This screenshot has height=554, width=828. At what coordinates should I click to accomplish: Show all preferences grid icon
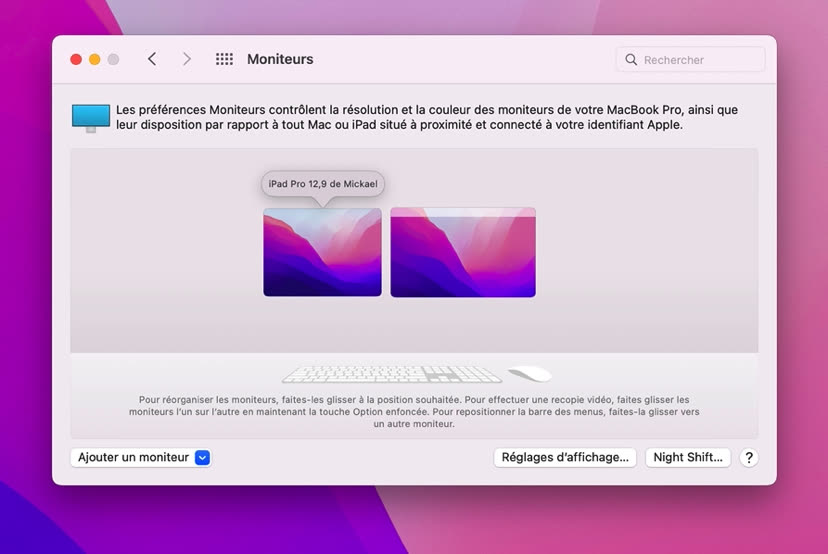click(224, 59)
